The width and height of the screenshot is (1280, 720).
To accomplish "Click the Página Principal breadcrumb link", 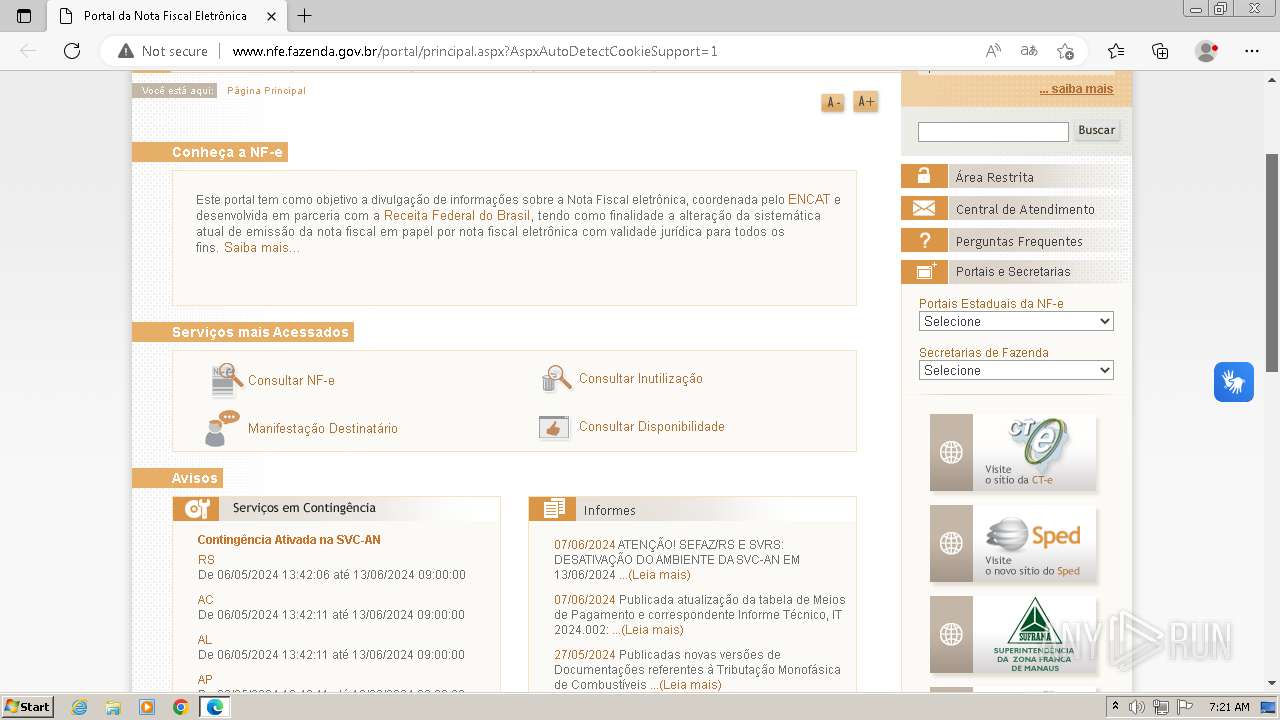I will (x=266, y=91).
